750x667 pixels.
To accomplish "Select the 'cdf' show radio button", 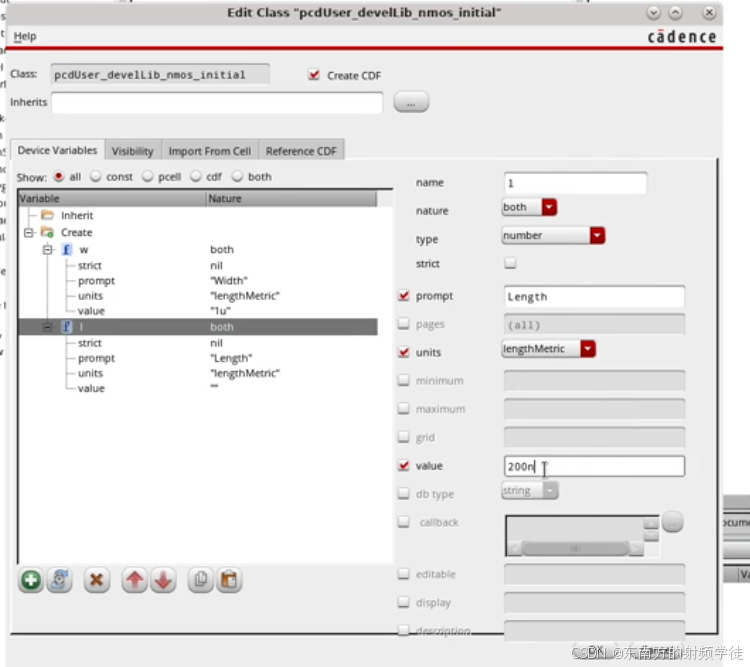I will pyautogui.click(x=195, y=177).
